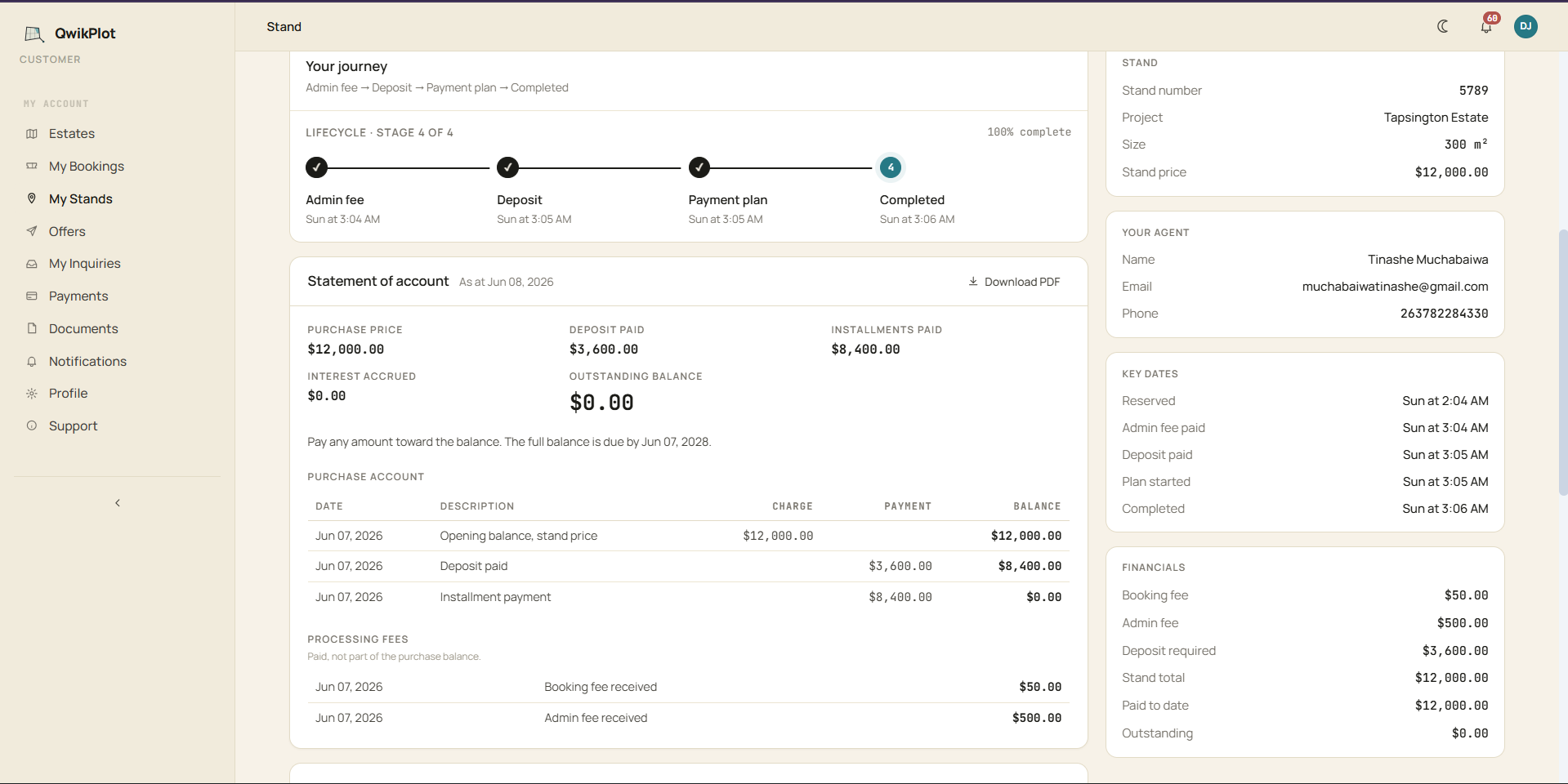
Task: Click the My Inquiries inbox icon
Action: tap(32, 264)
